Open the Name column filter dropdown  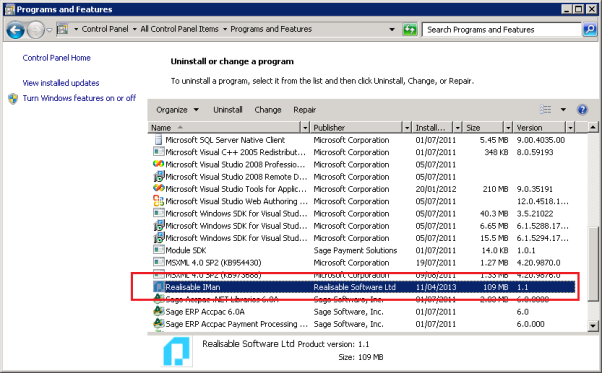(305, 127)
